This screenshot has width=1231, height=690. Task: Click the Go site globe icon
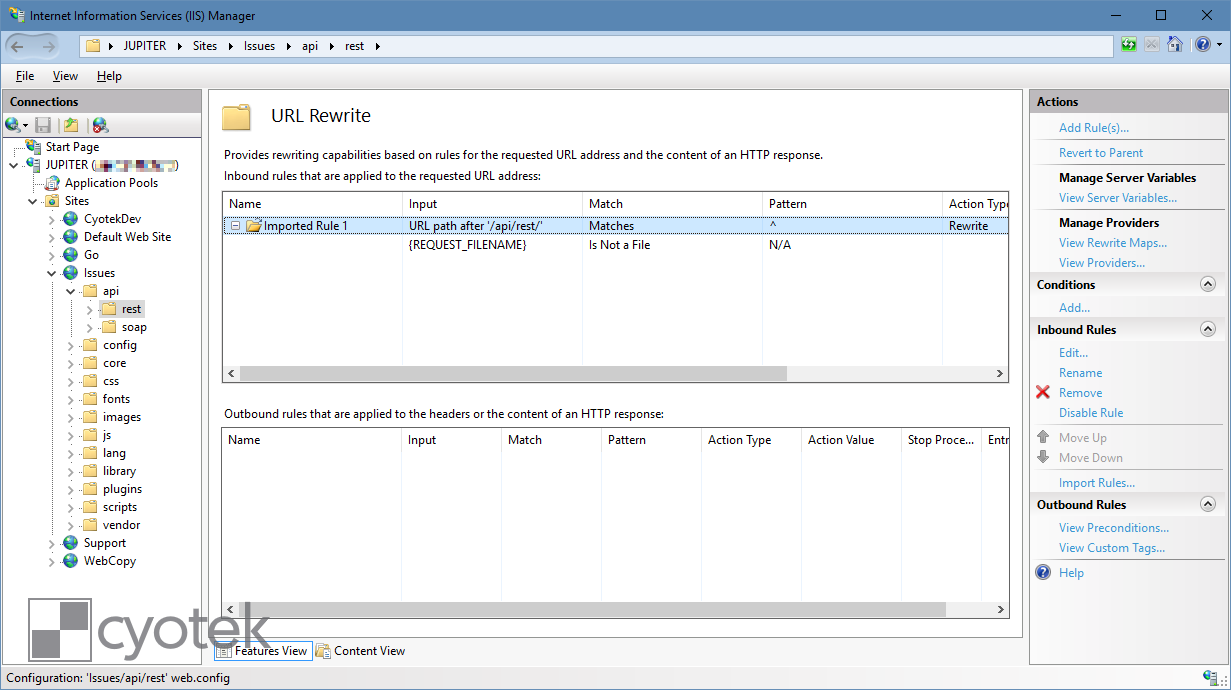70,255
